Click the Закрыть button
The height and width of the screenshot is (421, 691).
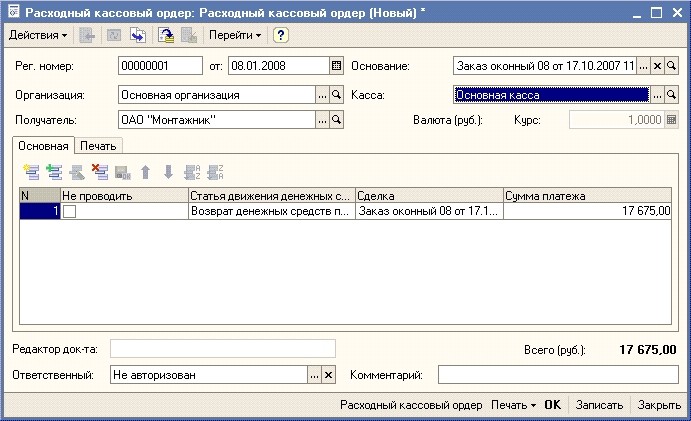pyautogui.click(x=659, y=405)
